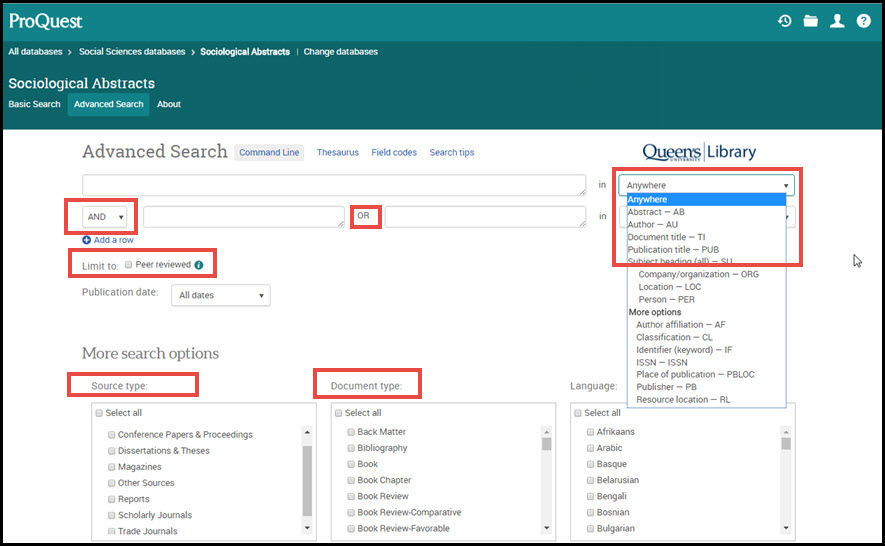The image size is (885, 546).
Task: Go to All databases breadcrumb
Action: (35, 52)
